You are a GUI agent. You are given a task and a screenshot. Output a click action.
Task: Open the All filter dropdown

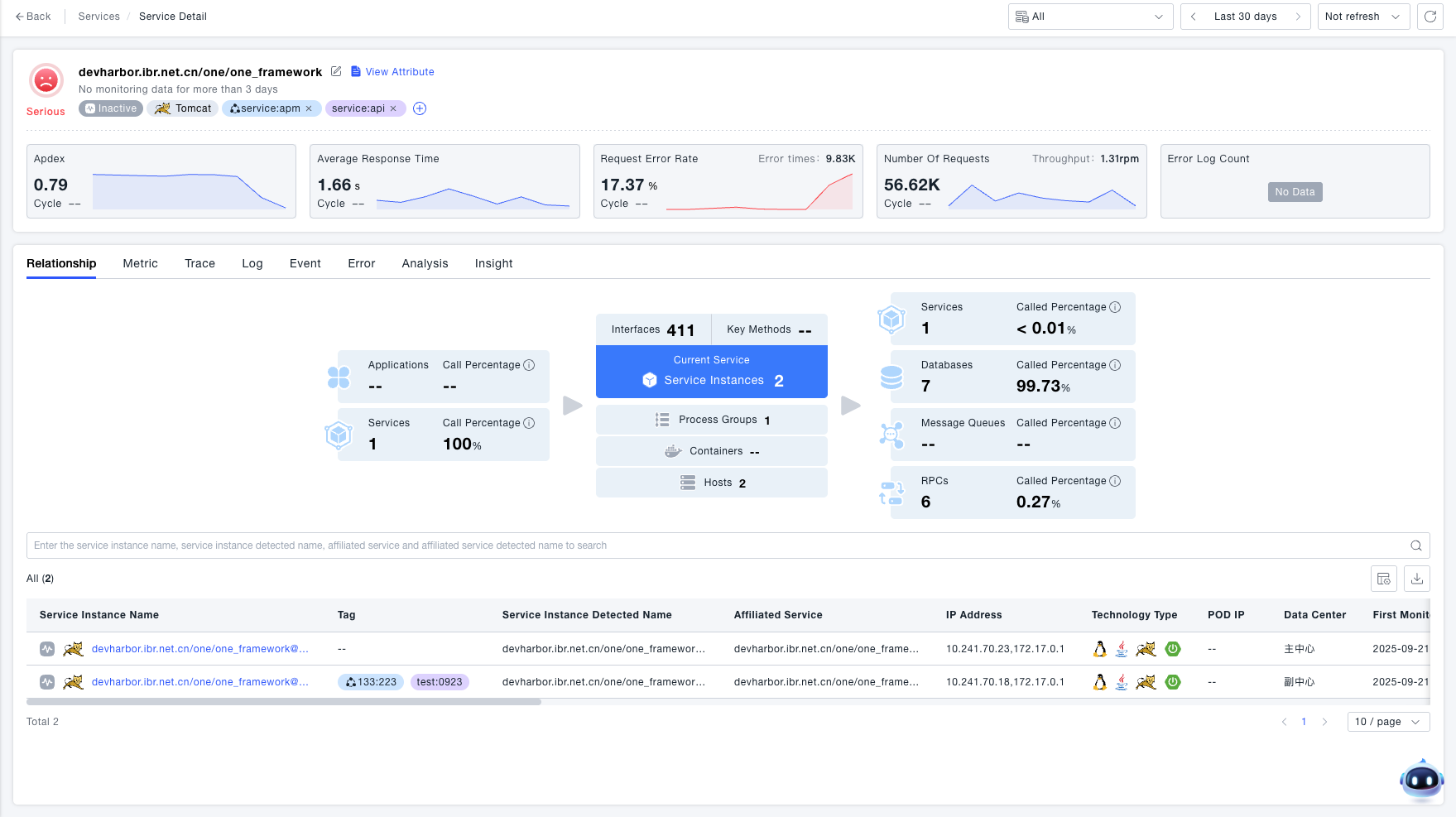[x=1089, y=17]
